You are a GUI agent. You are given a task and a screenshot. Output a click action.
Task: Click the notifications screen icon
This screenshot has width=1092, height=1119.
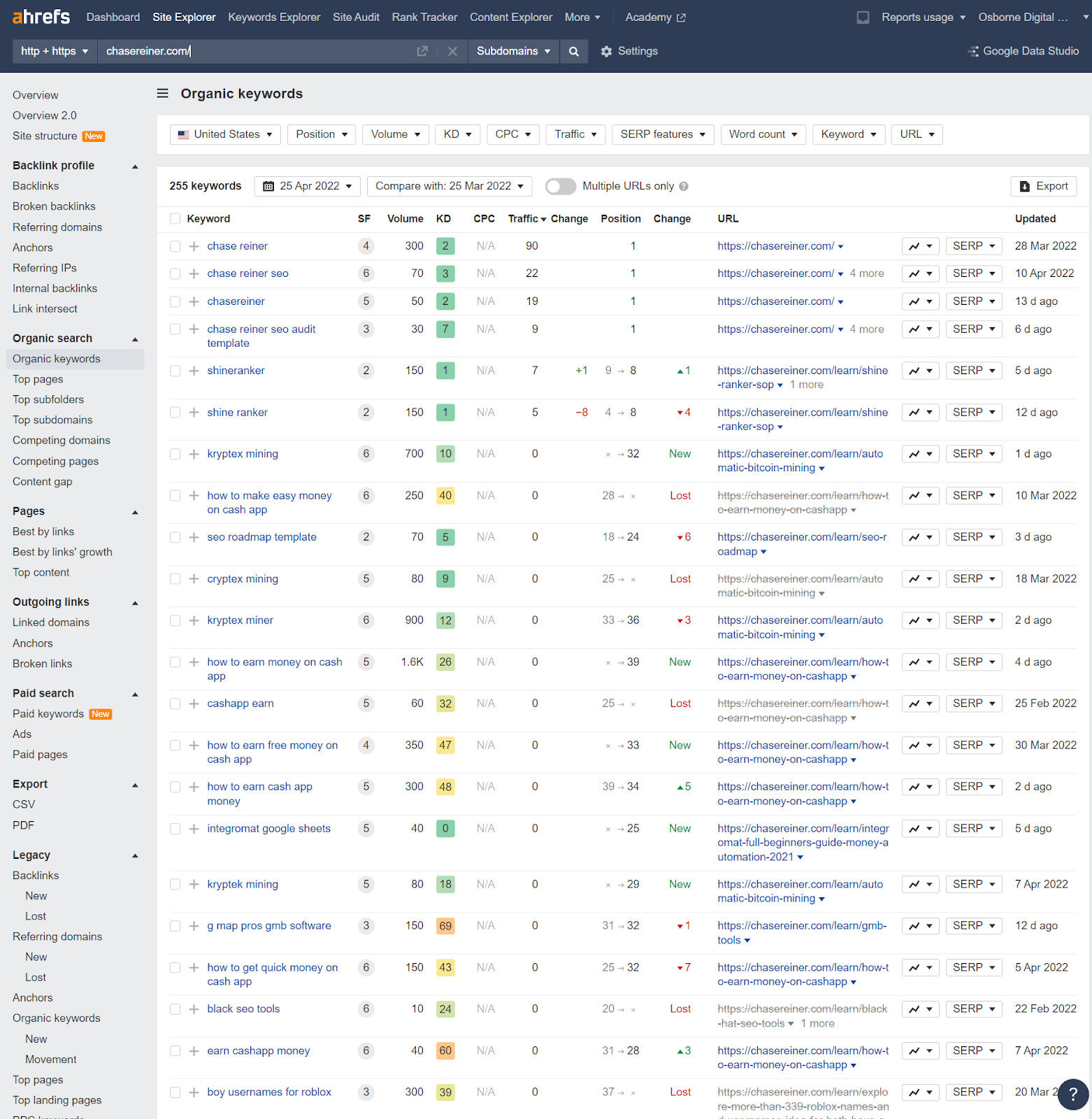pos(863,17)
